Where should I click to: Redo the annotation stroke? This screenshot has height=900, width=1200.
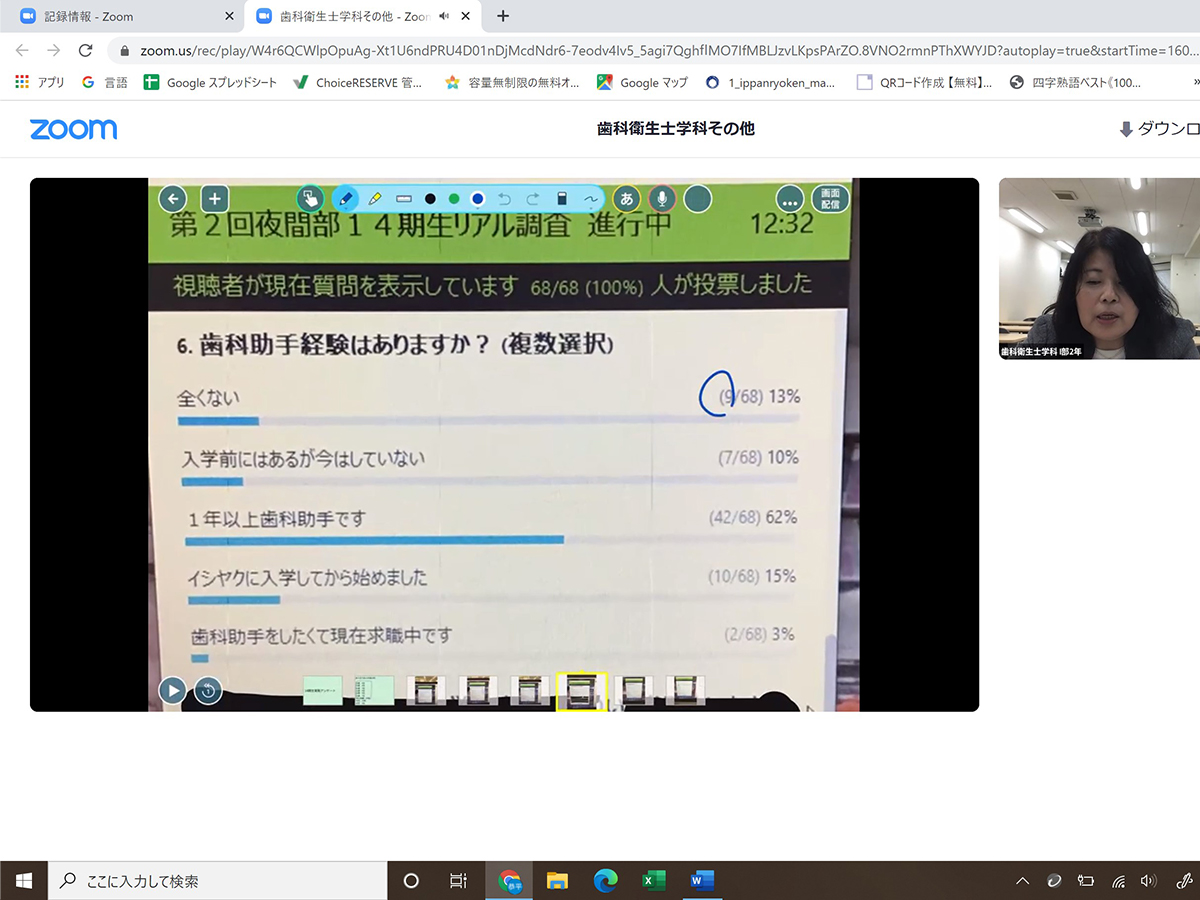533,198
